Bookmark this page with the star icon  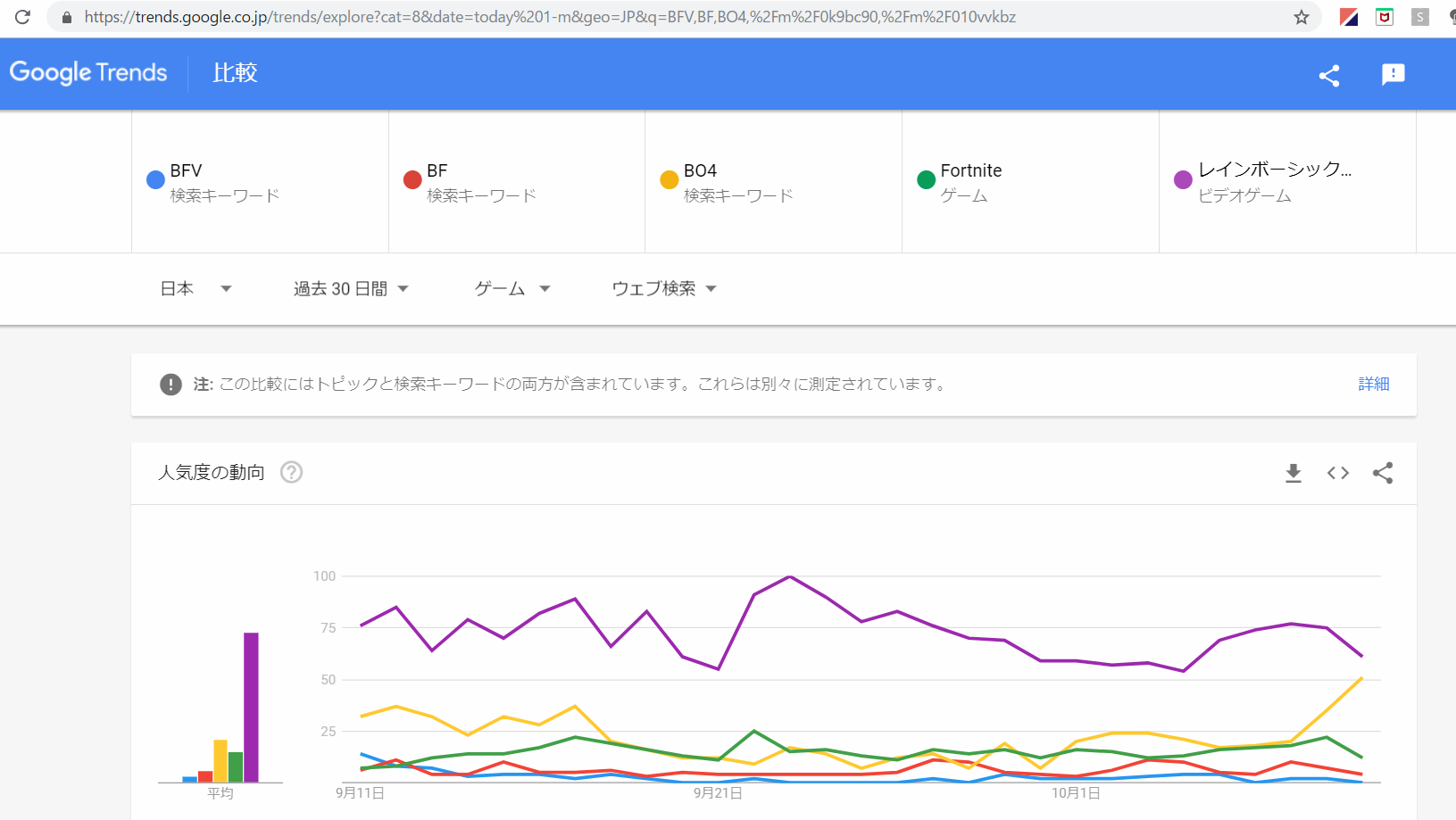pyautogui.click(x=1302, y=17)
